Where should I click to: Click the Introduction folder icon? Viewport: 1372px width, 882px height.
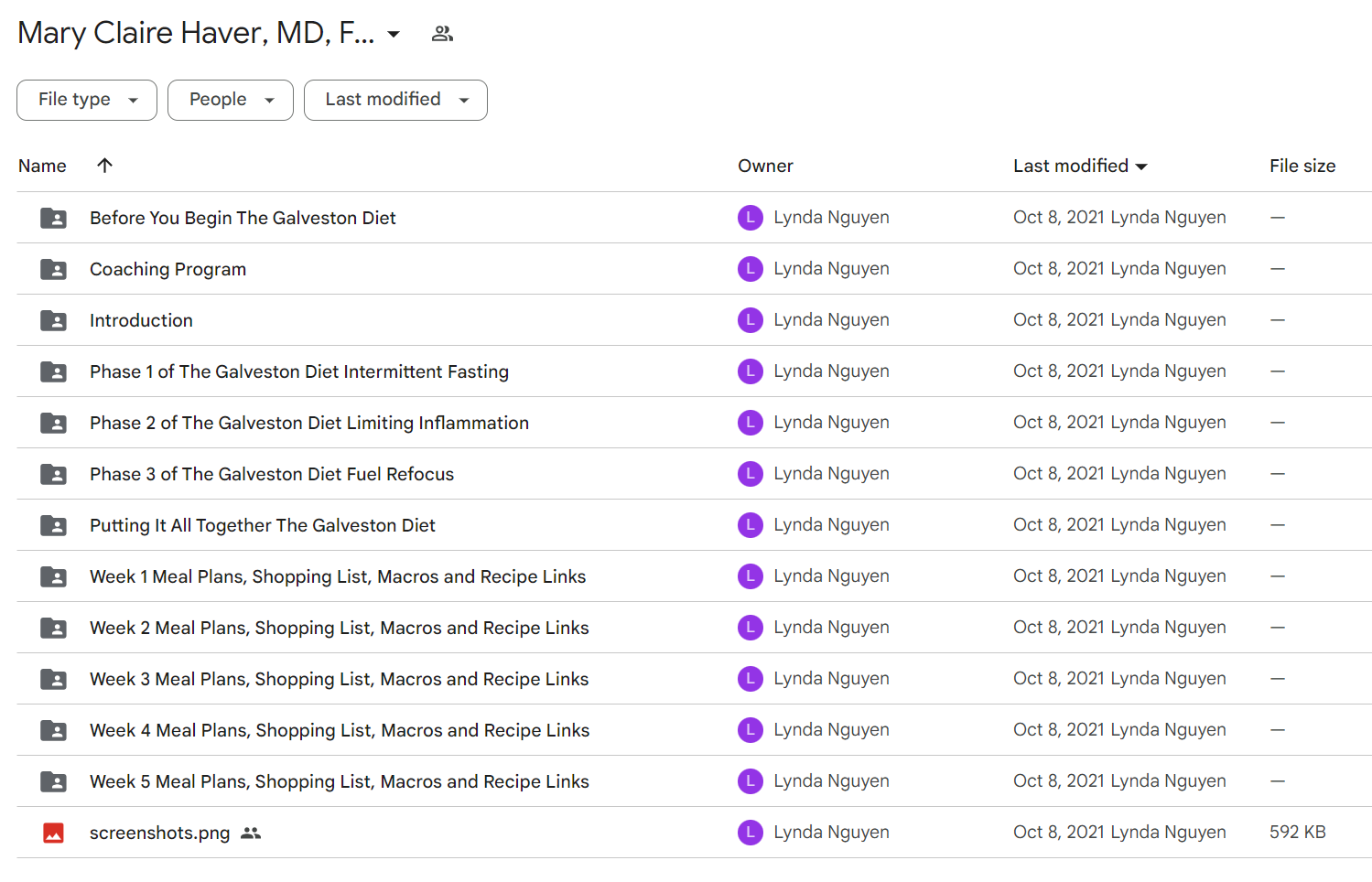[53, 320]
